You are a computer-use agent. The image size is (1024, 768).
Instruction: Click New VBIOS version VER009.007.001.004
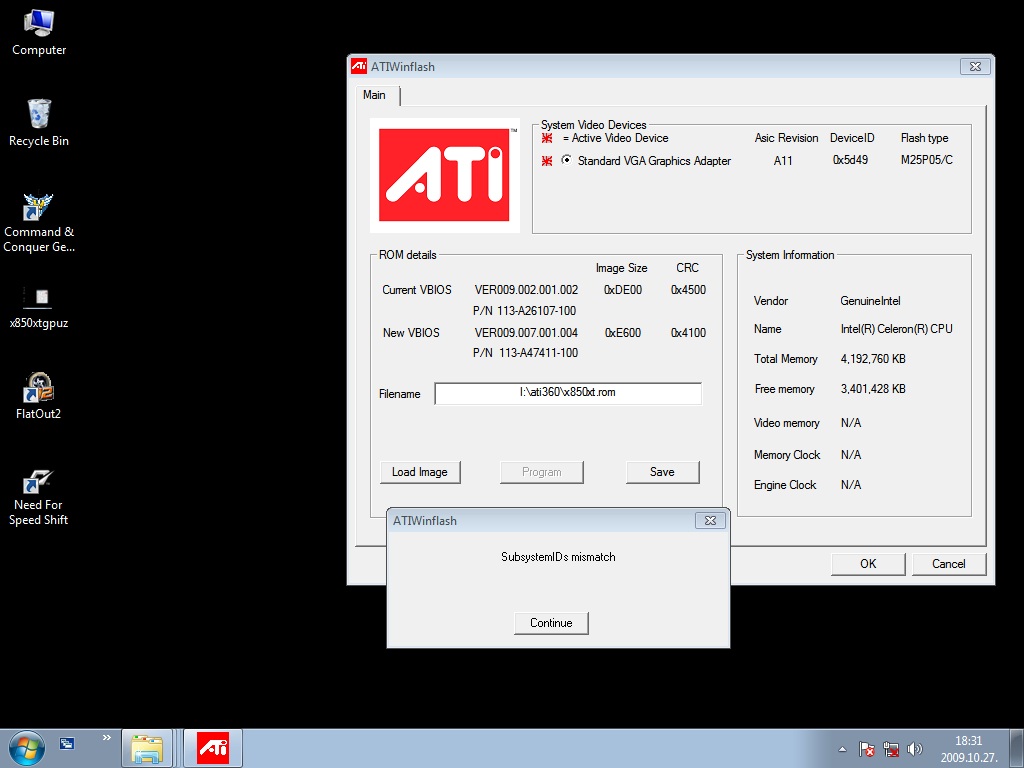click(526, 333)
